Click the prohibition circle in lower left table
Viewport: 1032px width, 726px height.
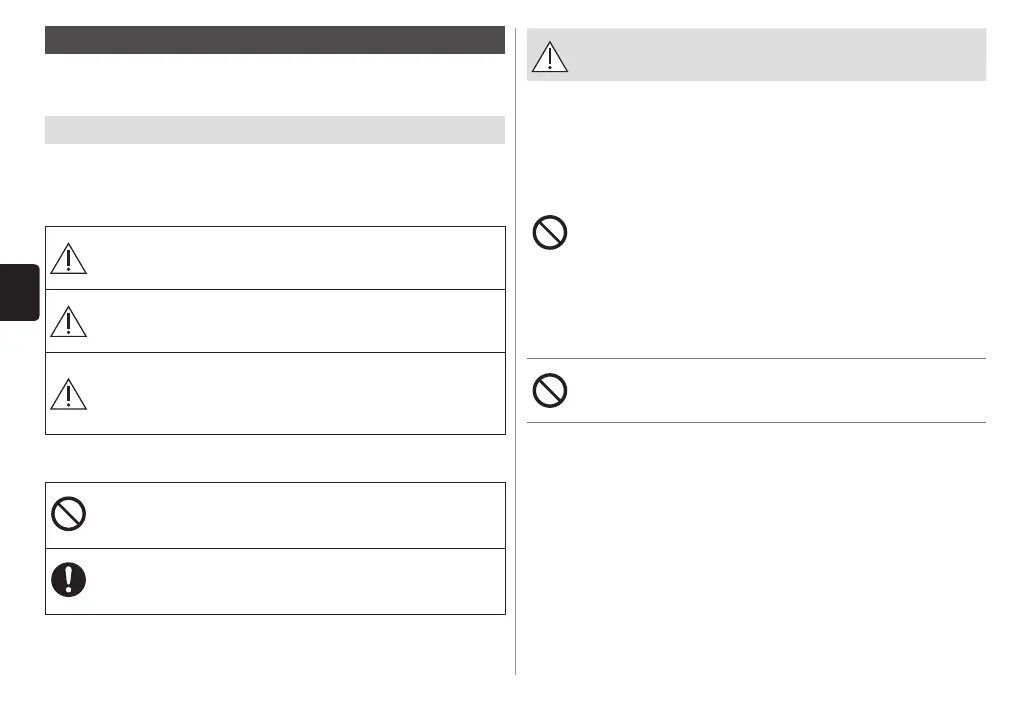[68, 515]
